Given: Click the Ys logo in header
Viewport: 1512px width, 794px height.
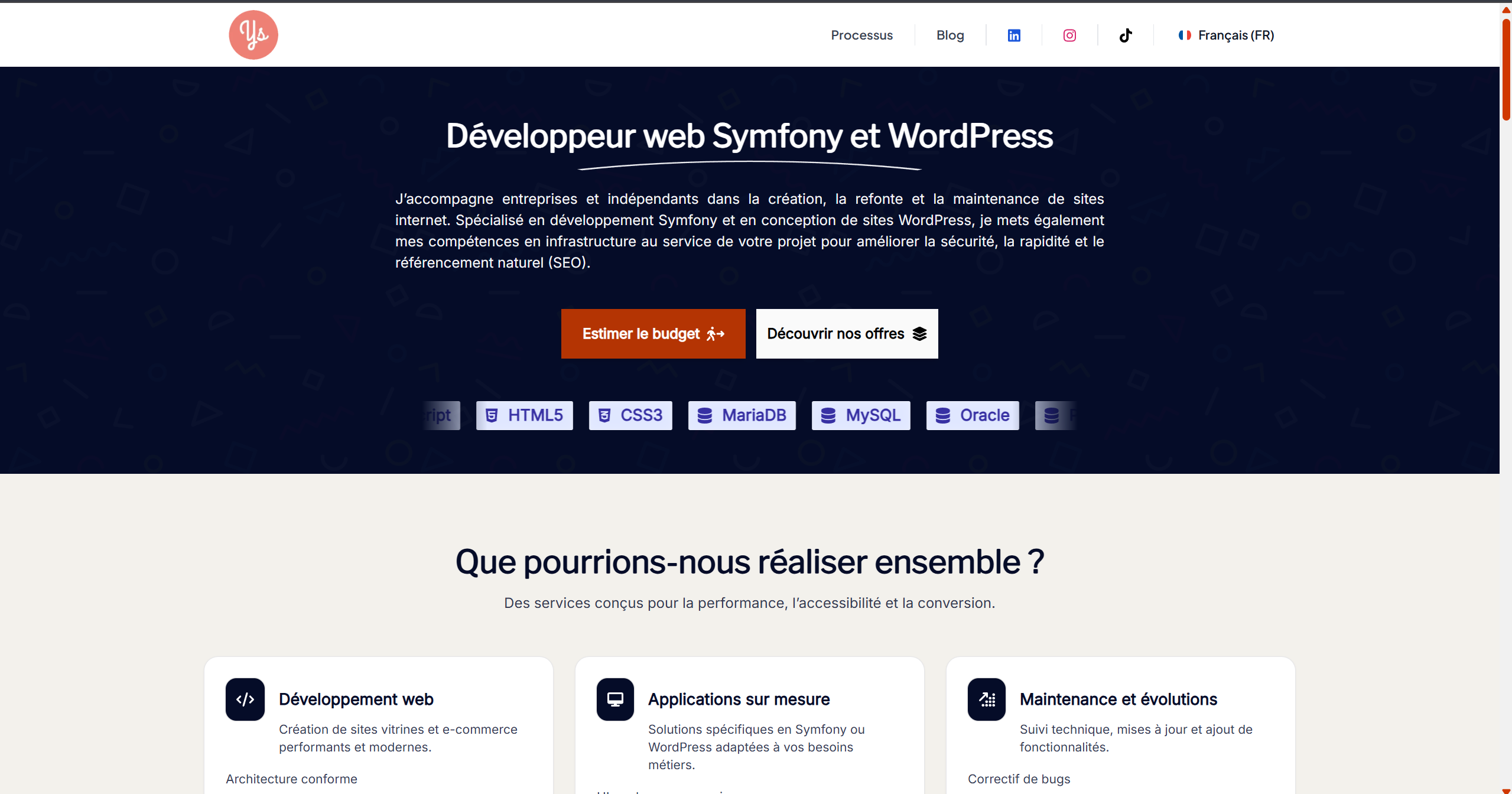Looking at the screenshot, I should (x=253, y=35).
